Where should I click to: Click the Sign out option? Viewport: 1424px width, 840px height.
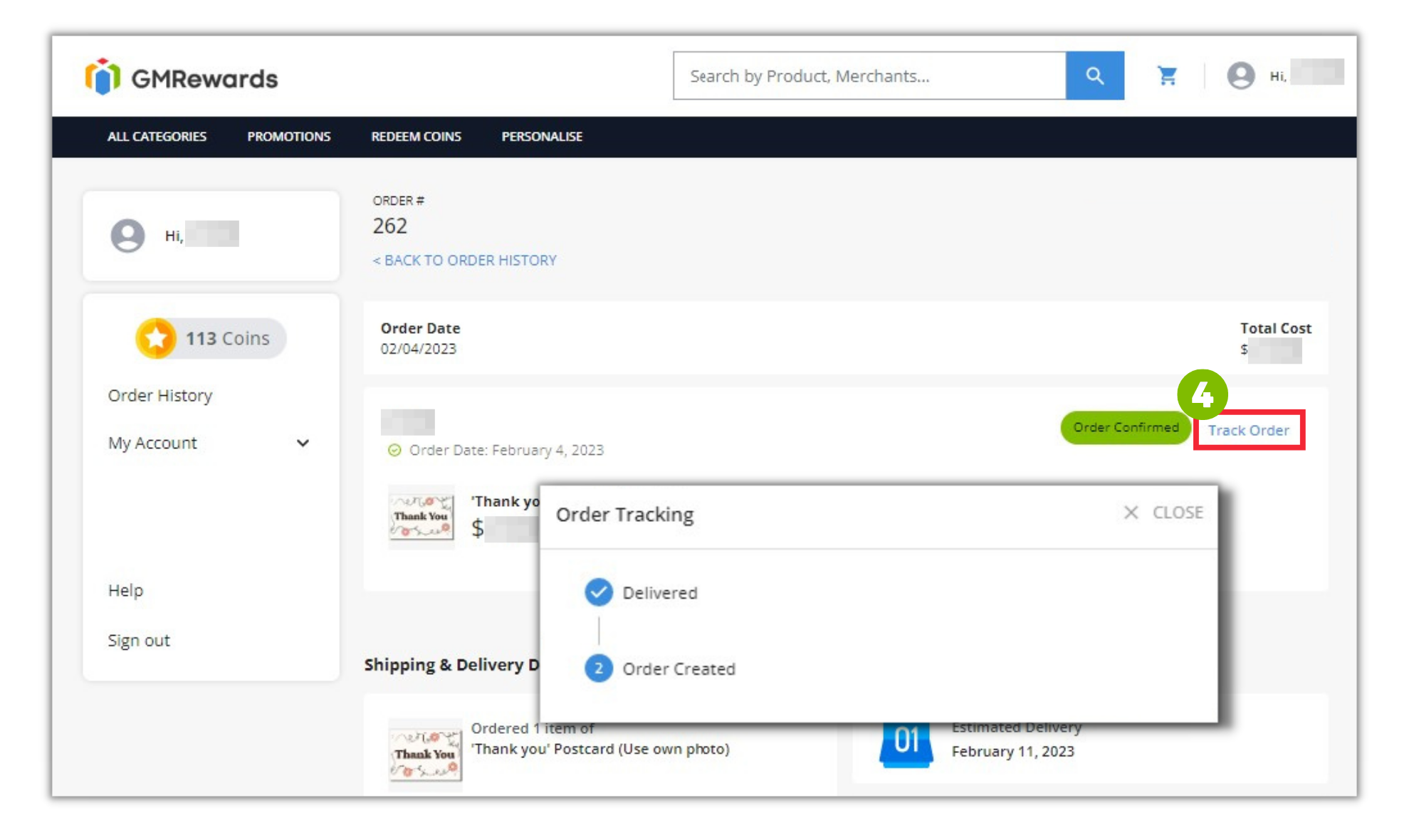[139, 640]
